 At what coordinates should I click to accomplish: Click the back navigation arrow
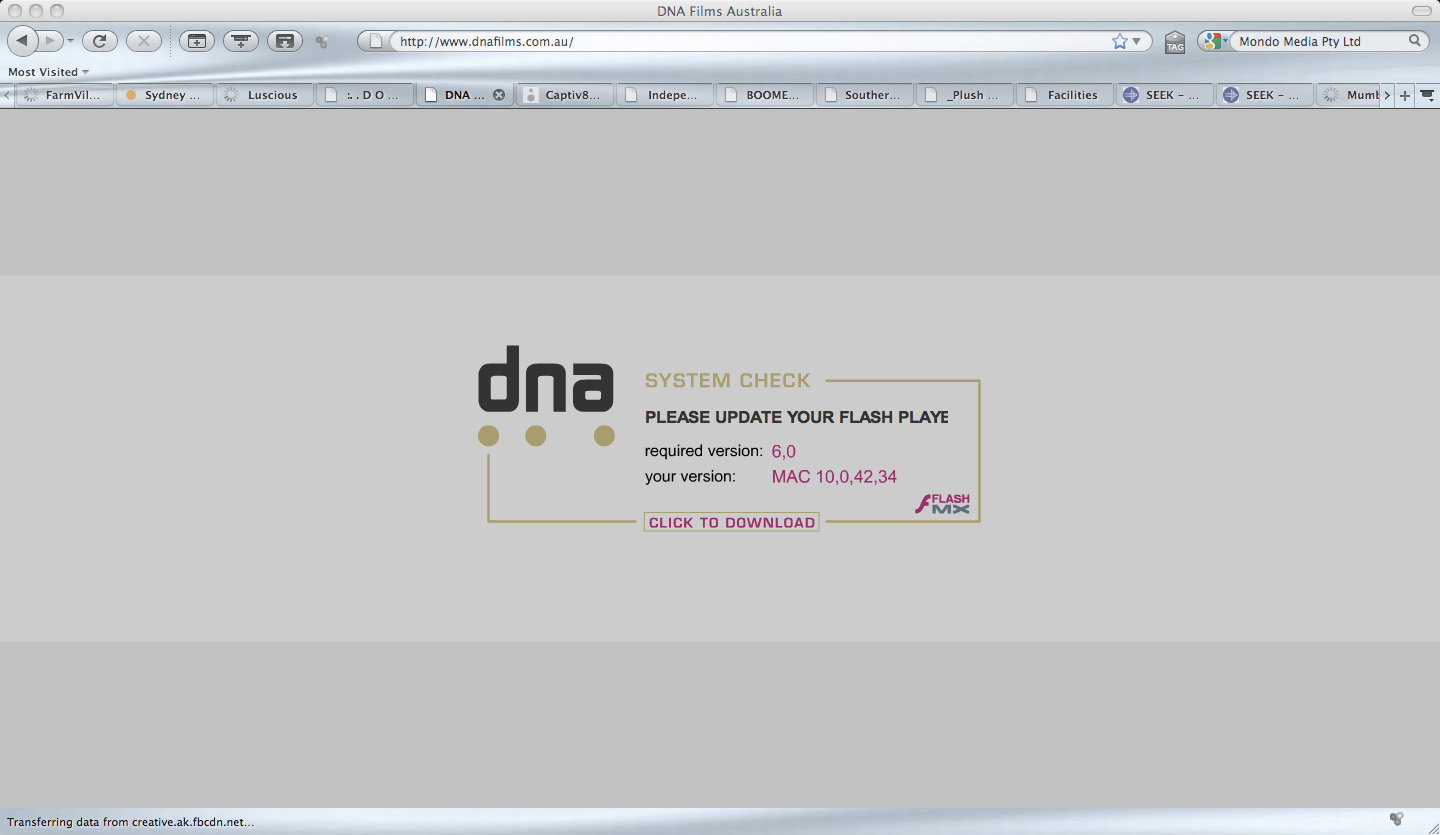tap(22, 41)
